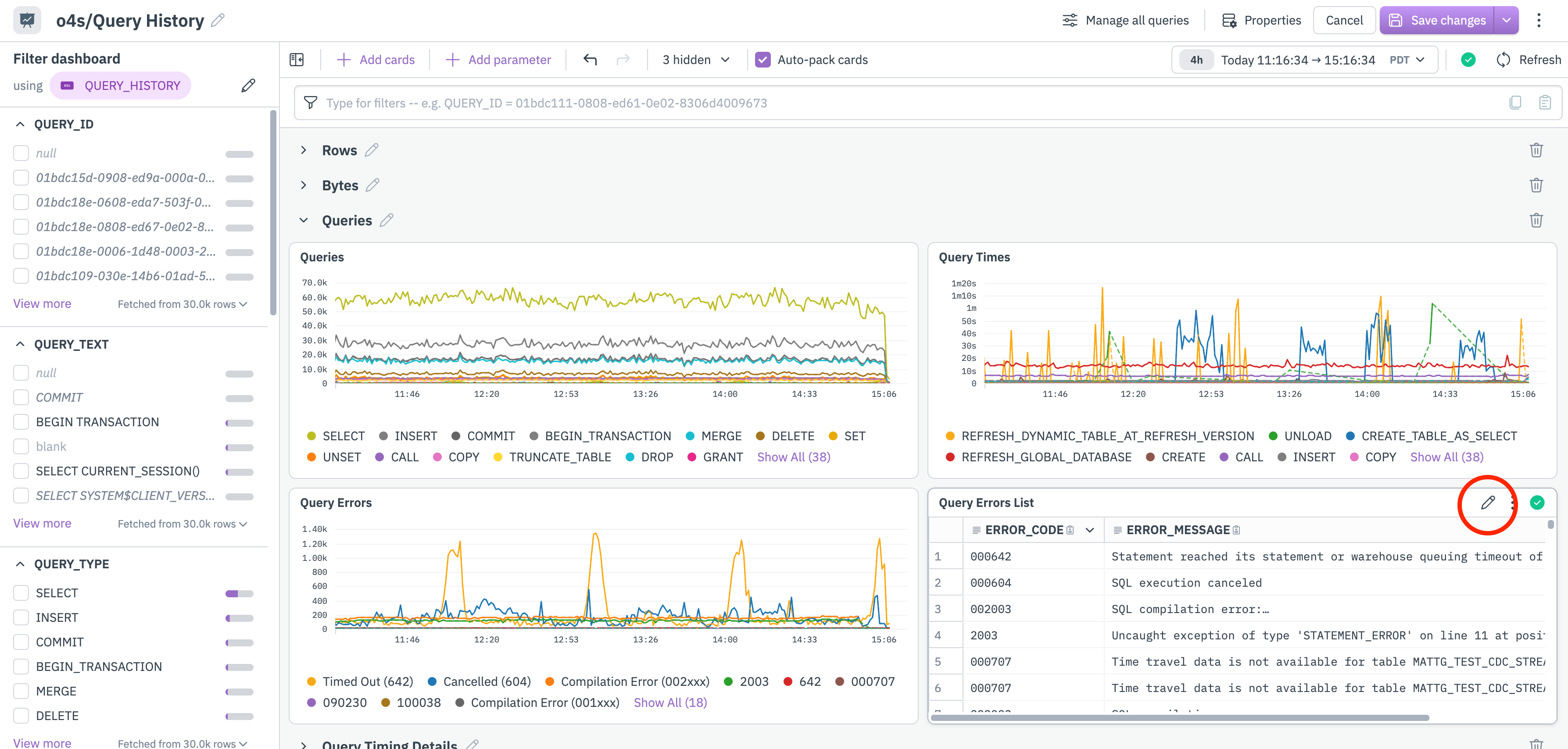
Task: Click paste filters clipboard icon
Action: (x=1545, y=103)
